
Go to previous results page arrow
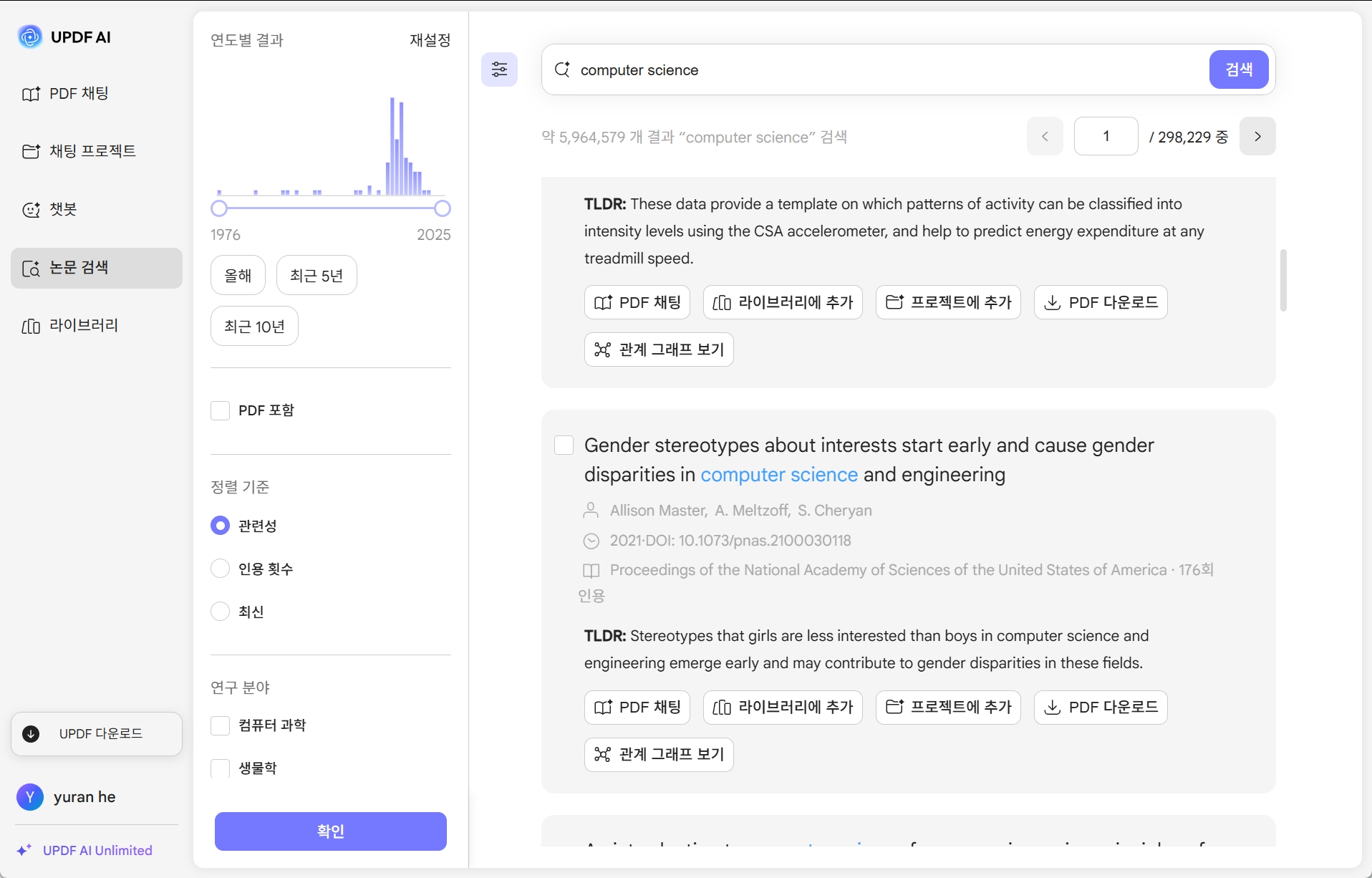coord(1045,136)
